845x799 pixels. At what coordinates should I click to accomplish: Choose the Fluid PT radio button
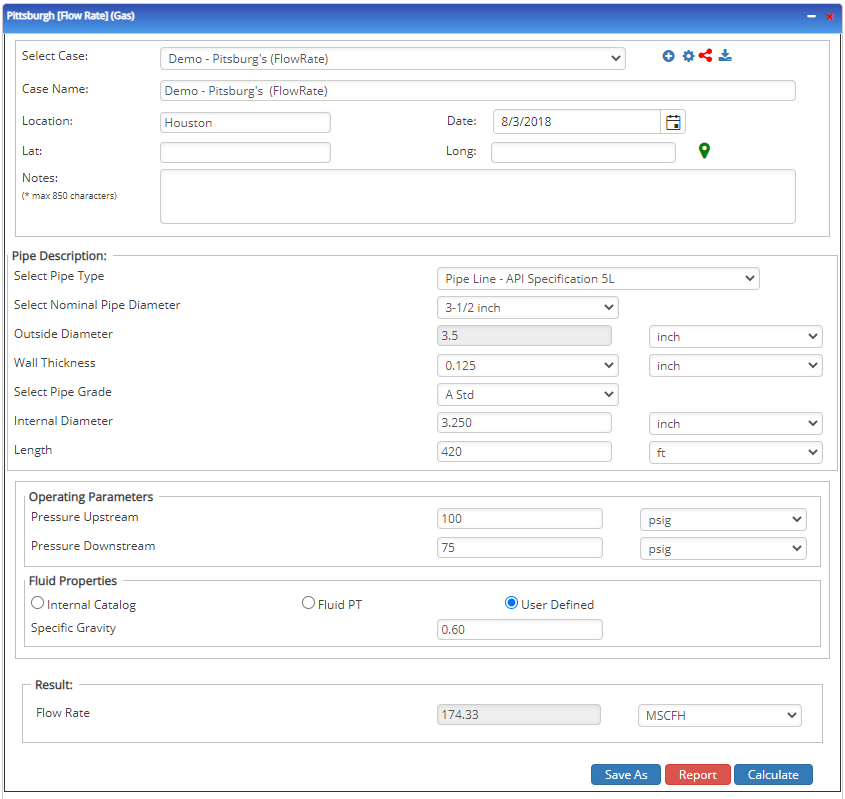308,602
